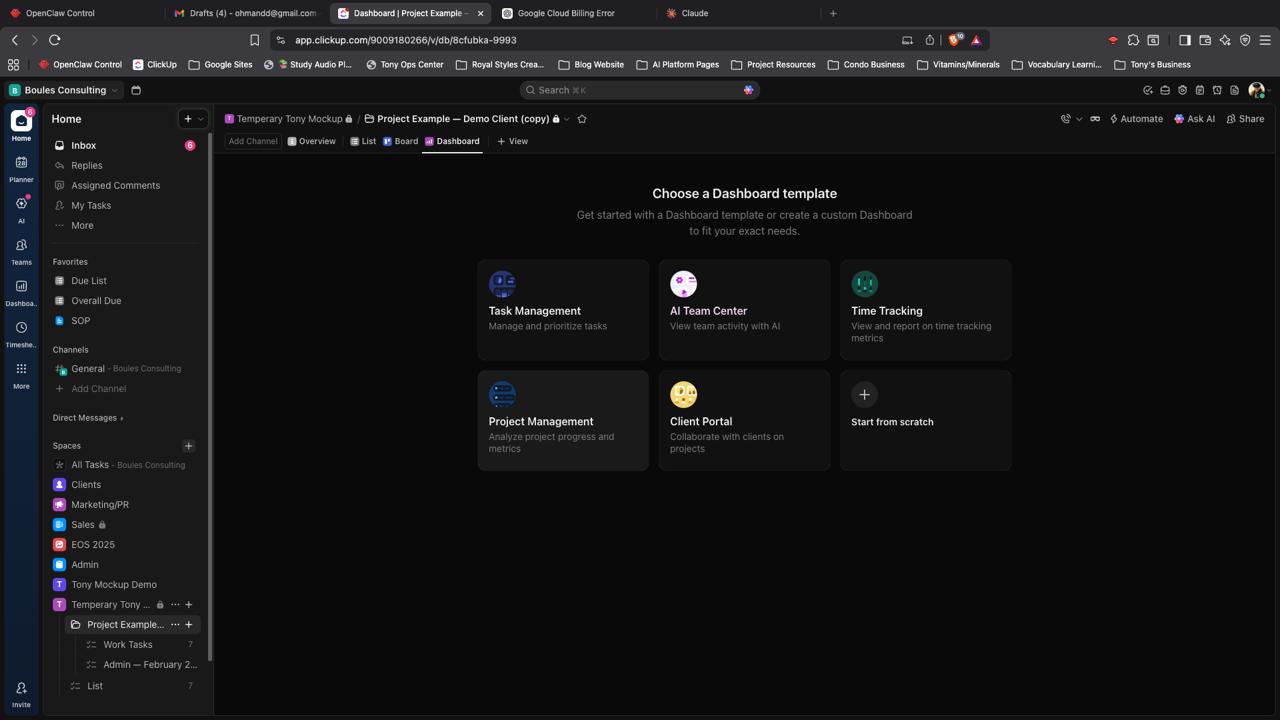Click the Invite icon at bottom left
This screenshot has height=720, width=1280.
point(21,693)
